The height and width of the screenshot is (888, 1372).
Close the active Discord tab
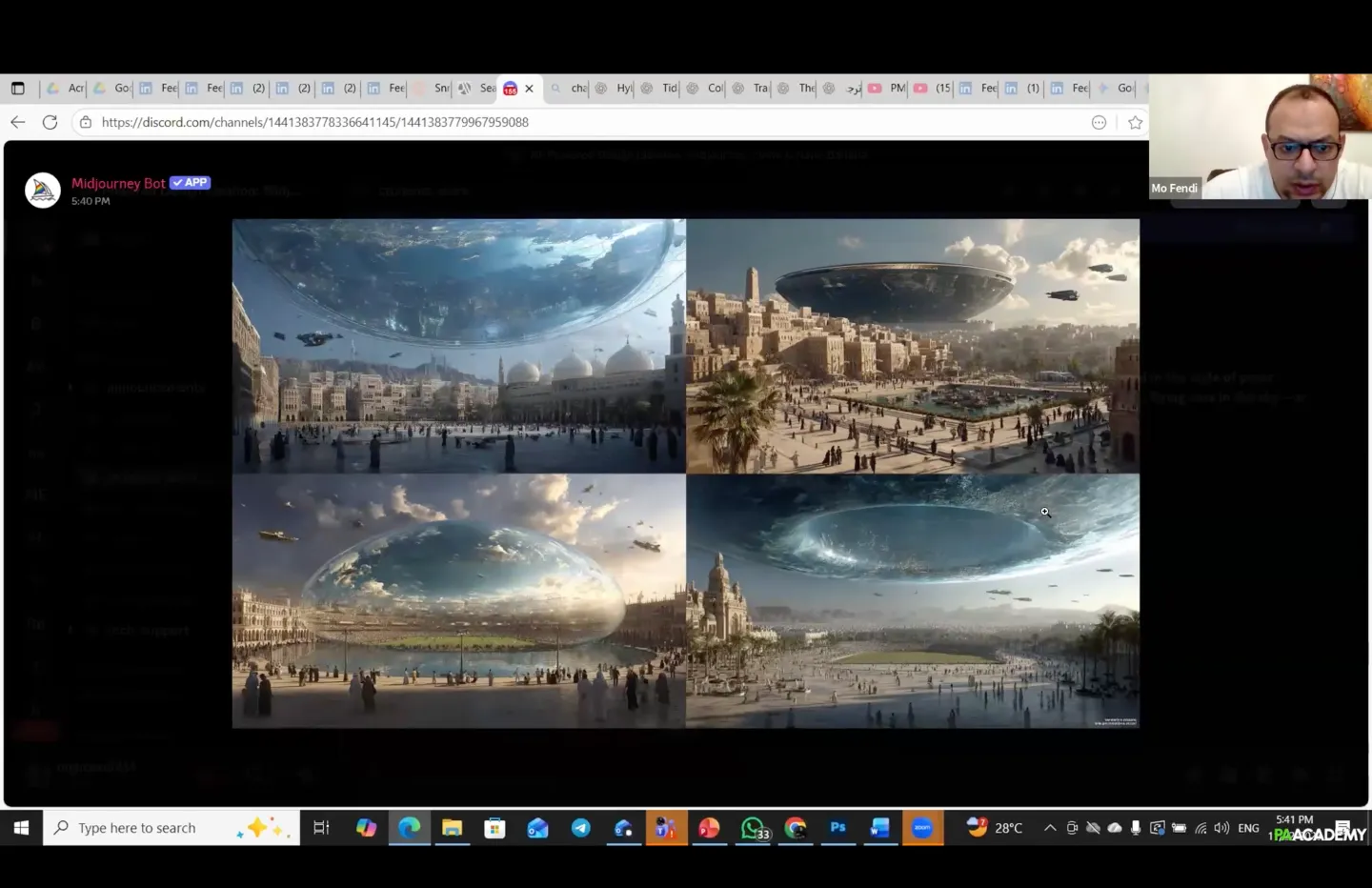tap(529, 89)
